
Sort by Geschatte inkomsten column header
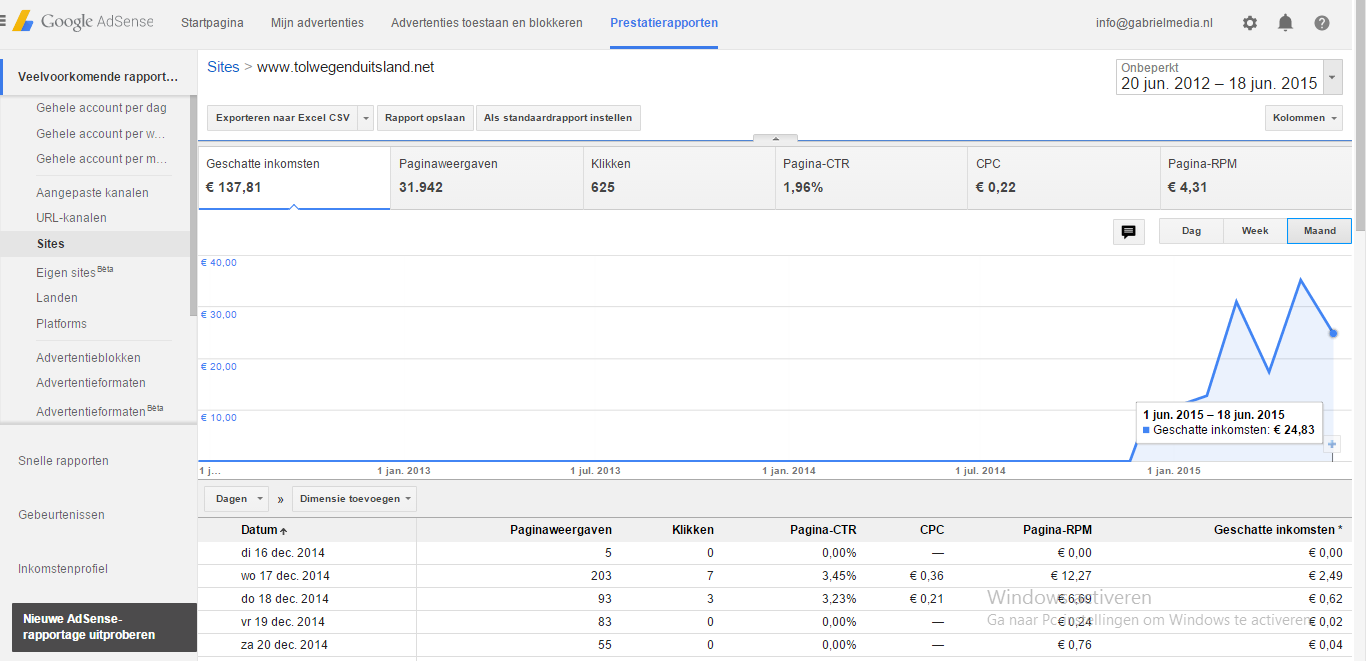(x=1278, y=530)
